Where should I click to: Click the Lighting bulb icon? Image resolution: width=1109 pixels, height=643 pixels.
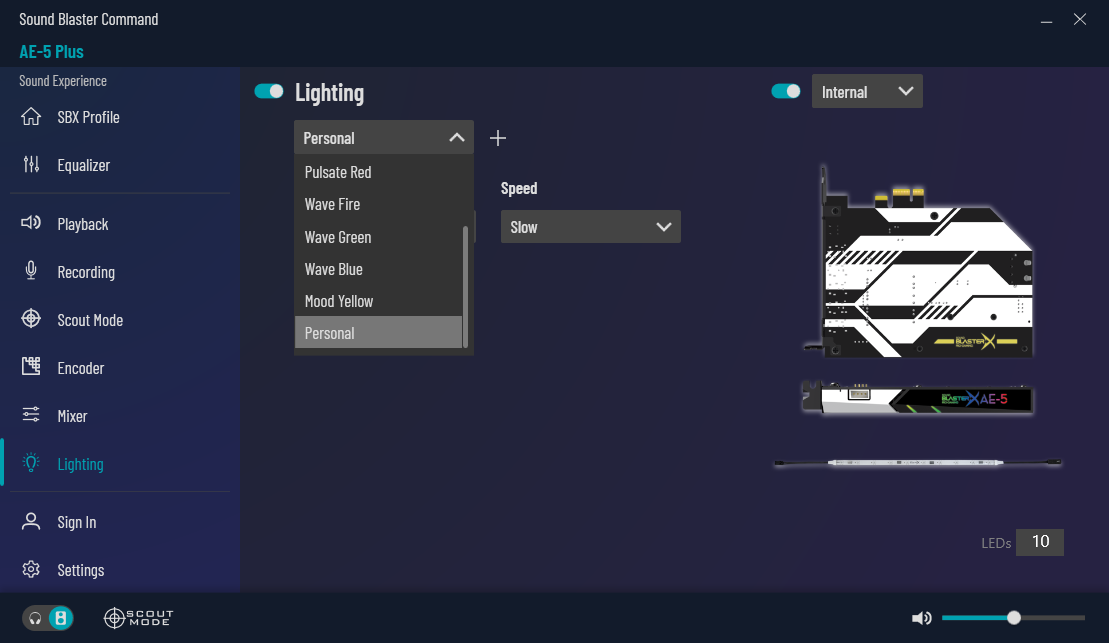[x=31, y=463]
